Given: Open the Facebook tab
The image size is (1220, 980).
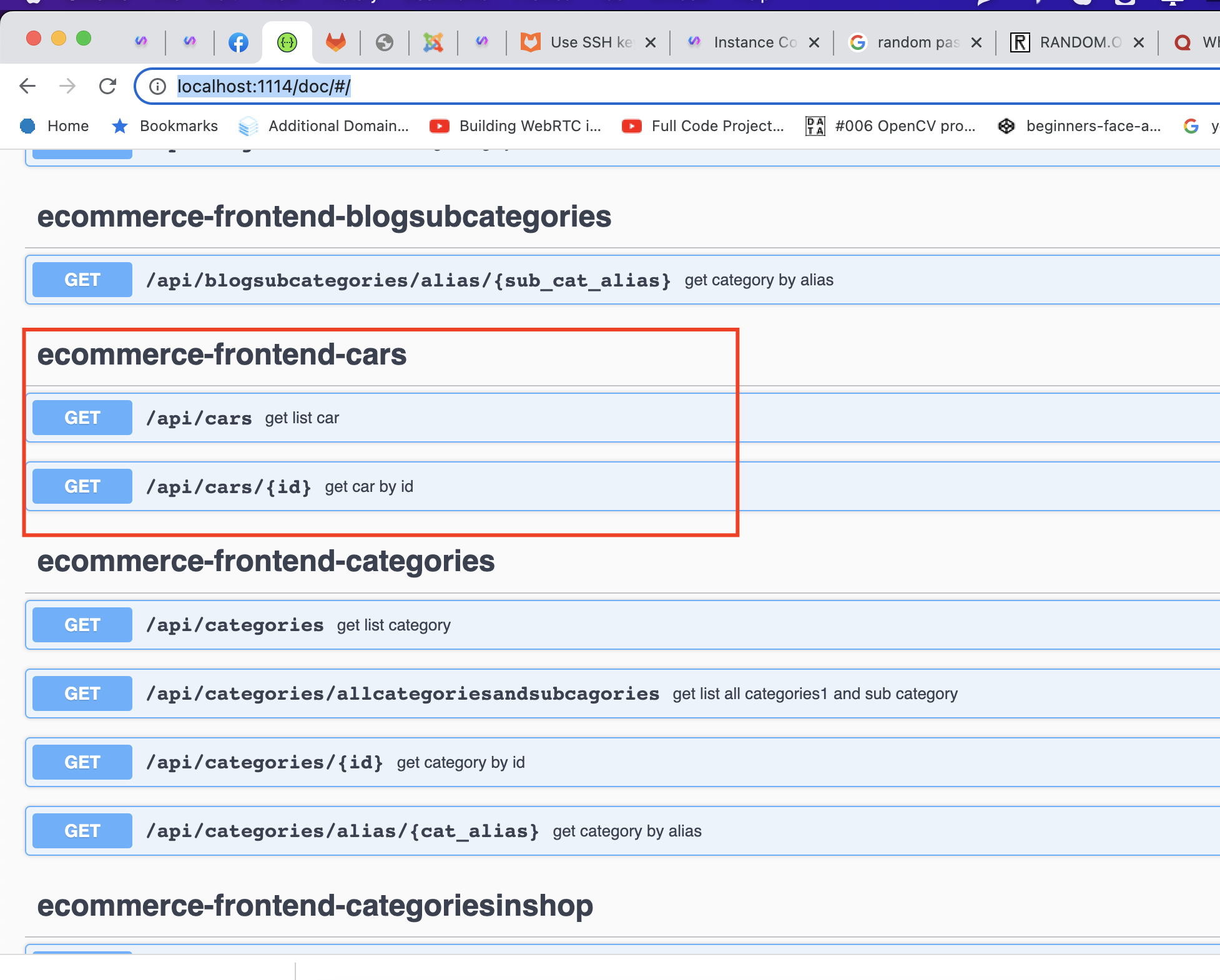Looking at the screenshot, I should [x=238, y=42].
